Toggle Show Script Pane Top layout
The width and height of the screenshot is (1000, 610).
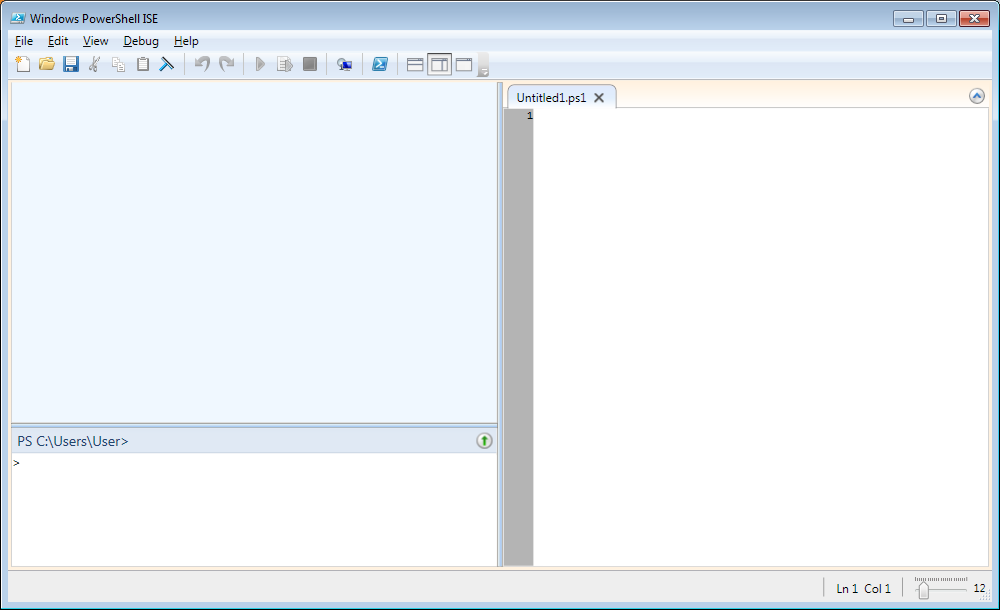tap(414, 63)
